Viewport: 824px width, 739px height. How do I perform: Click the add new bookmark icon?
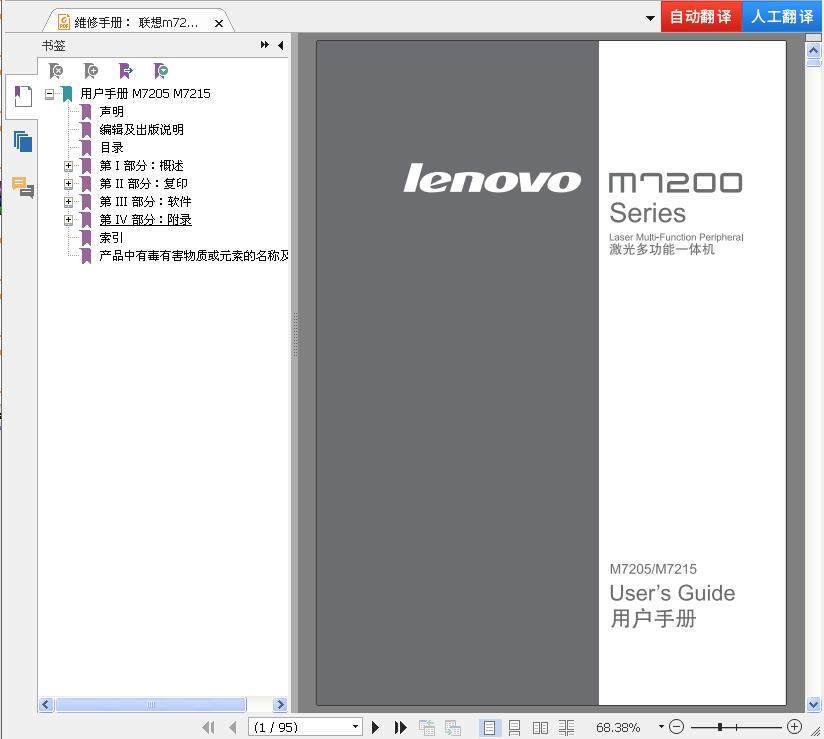pyautogui.click(x=90, y=70)
